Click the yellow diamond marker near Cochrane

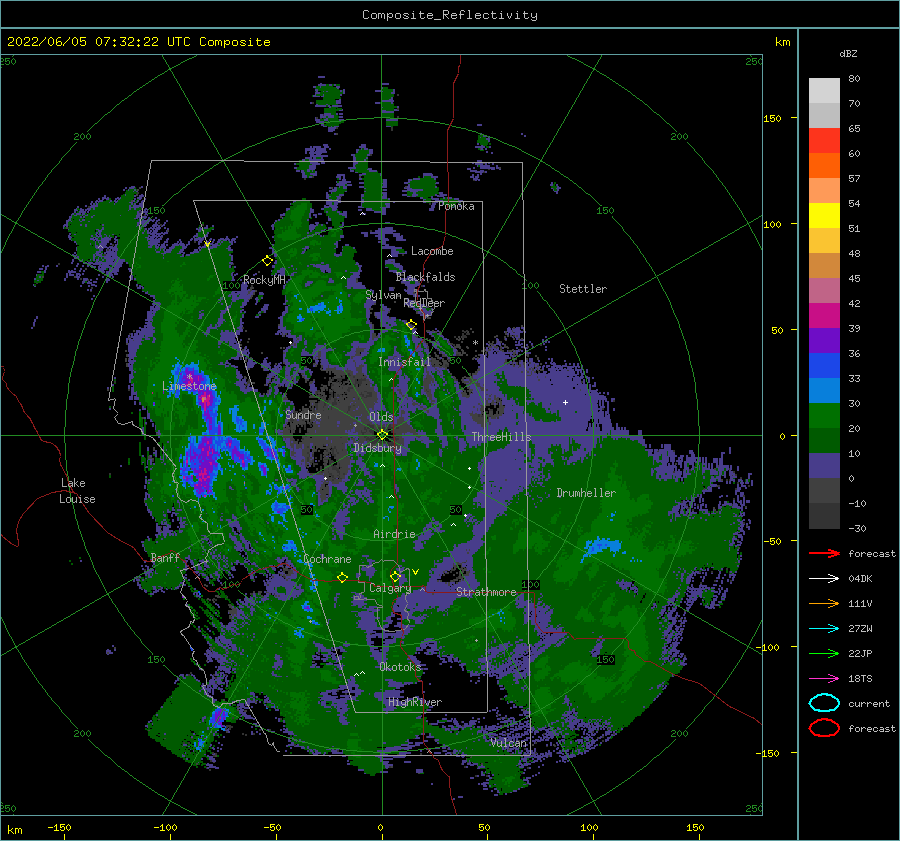click(x=343, y=577)
